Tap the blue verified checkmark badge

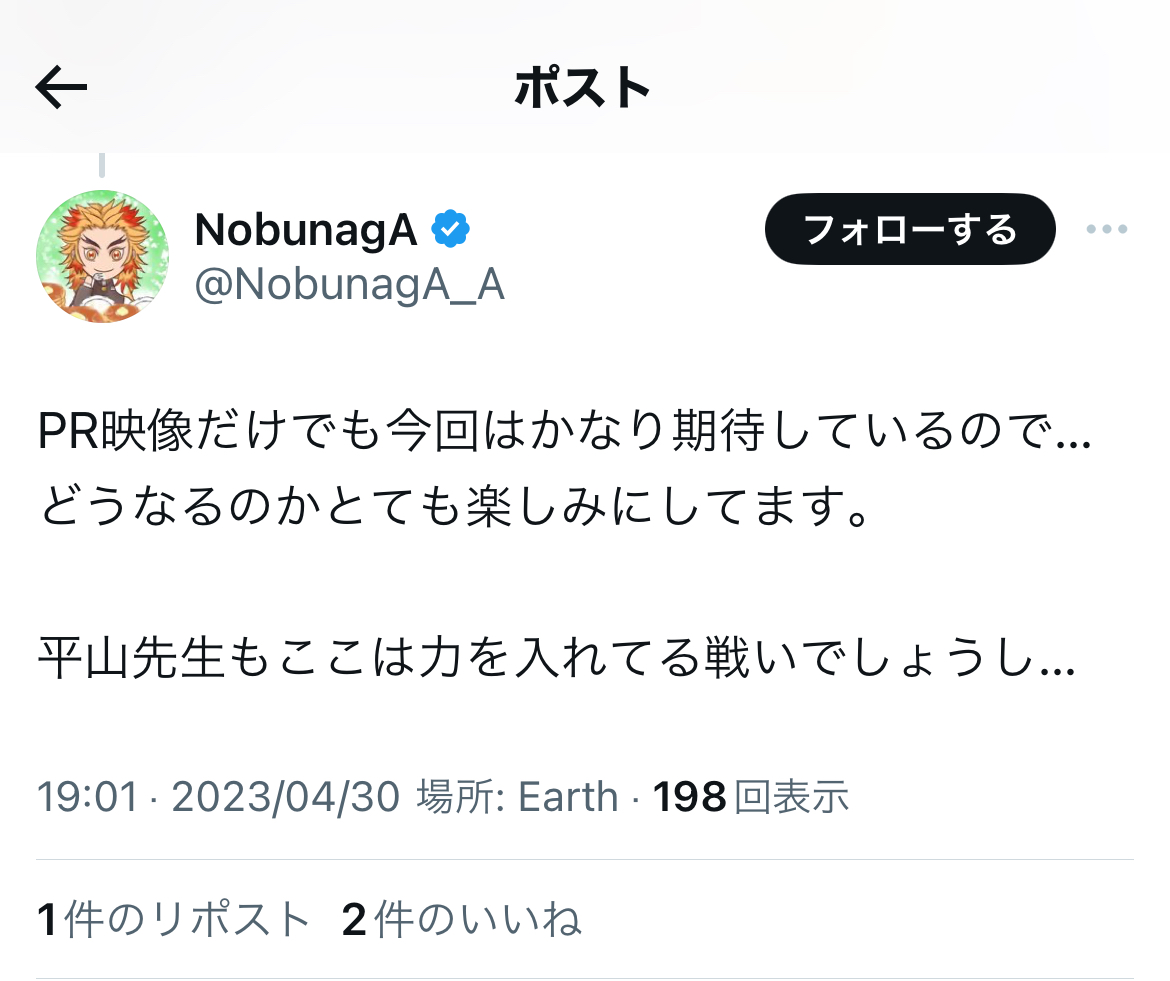point(451,228)
